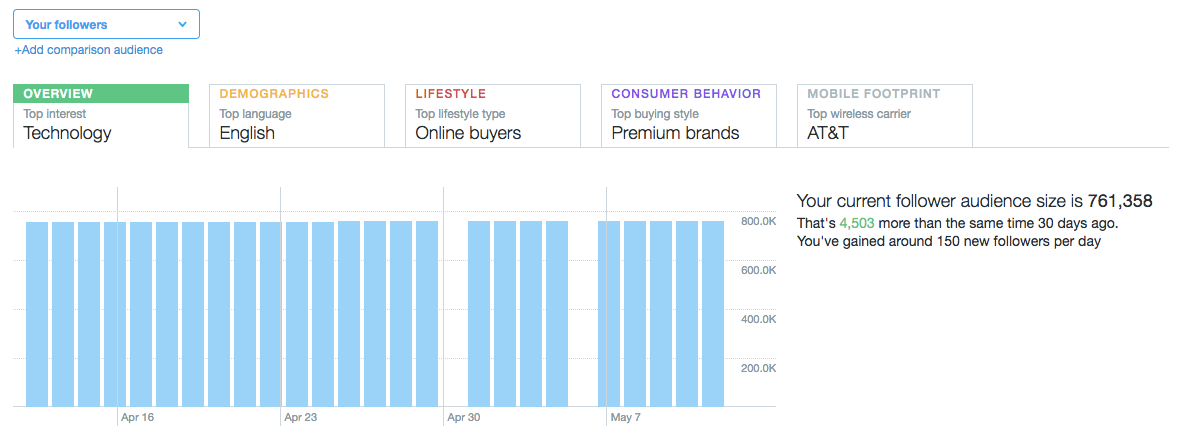Click the +Add comparison audience link
This screenshot has width=1182, height=440.
click(88, 50)
